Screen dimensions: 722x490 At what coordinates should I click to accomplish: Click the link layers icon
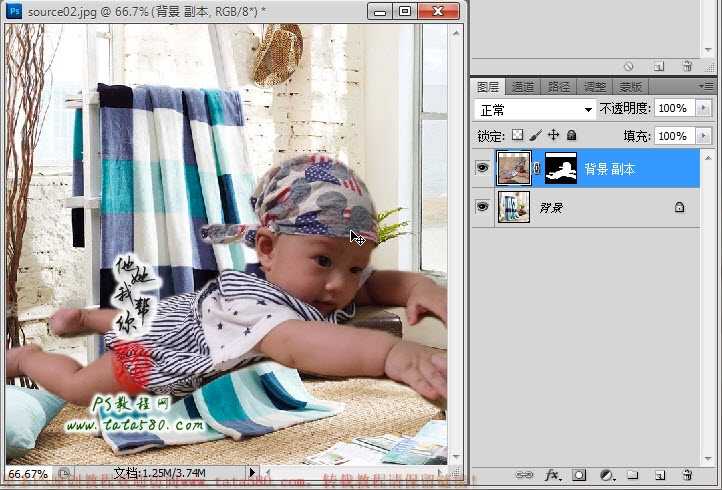pos(524,475)
